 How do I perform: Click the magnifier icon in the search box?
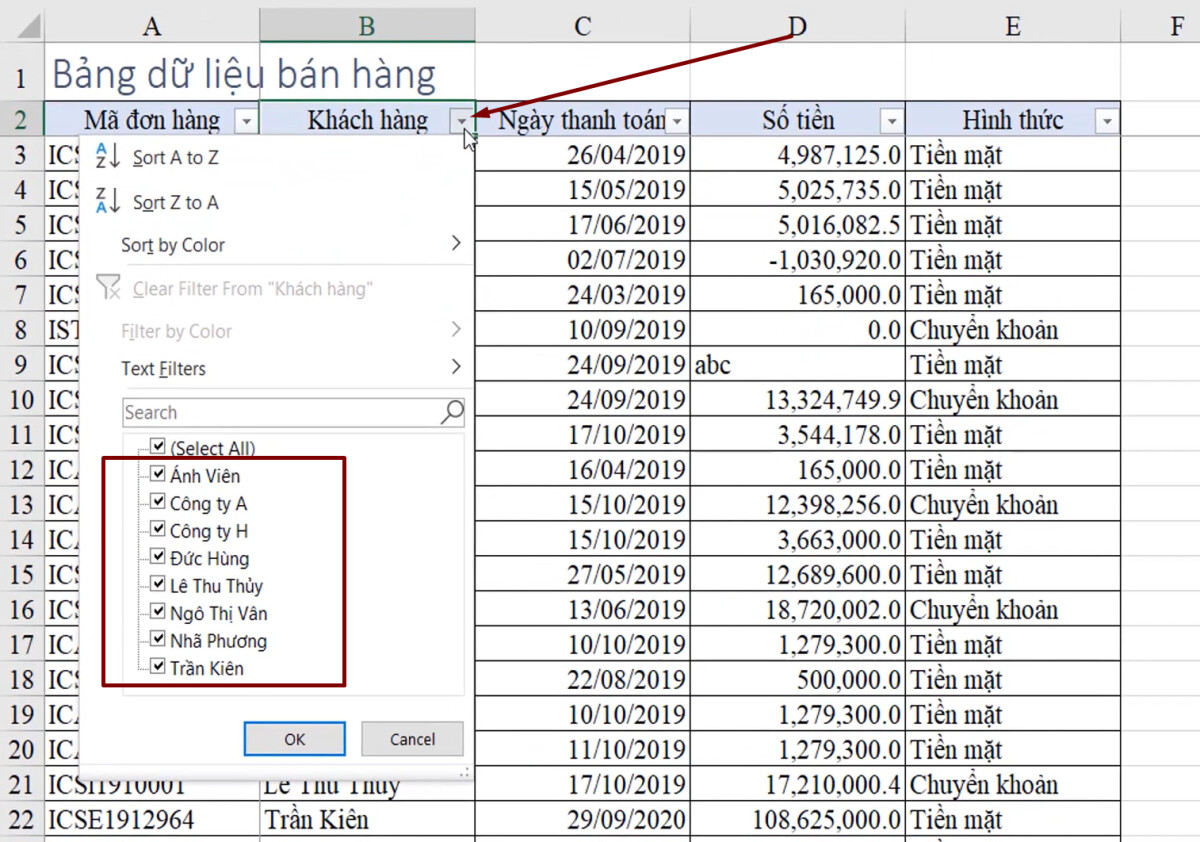[452, 412]
